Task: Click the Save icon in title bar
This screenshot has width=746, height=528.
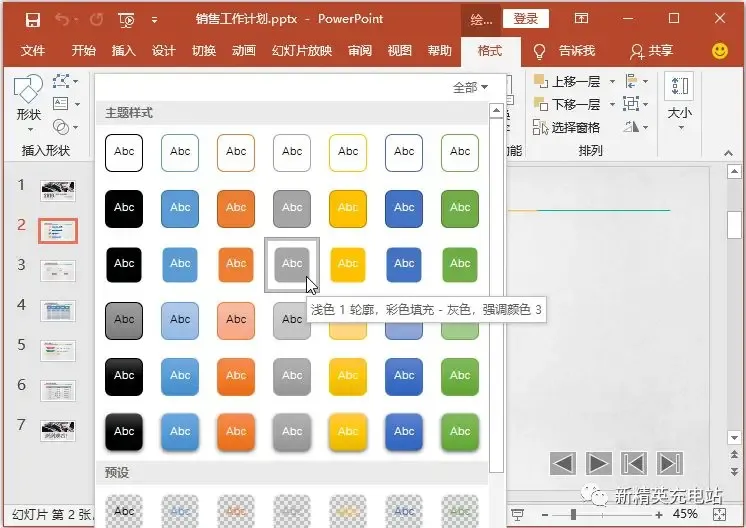Action: [33, 20]
